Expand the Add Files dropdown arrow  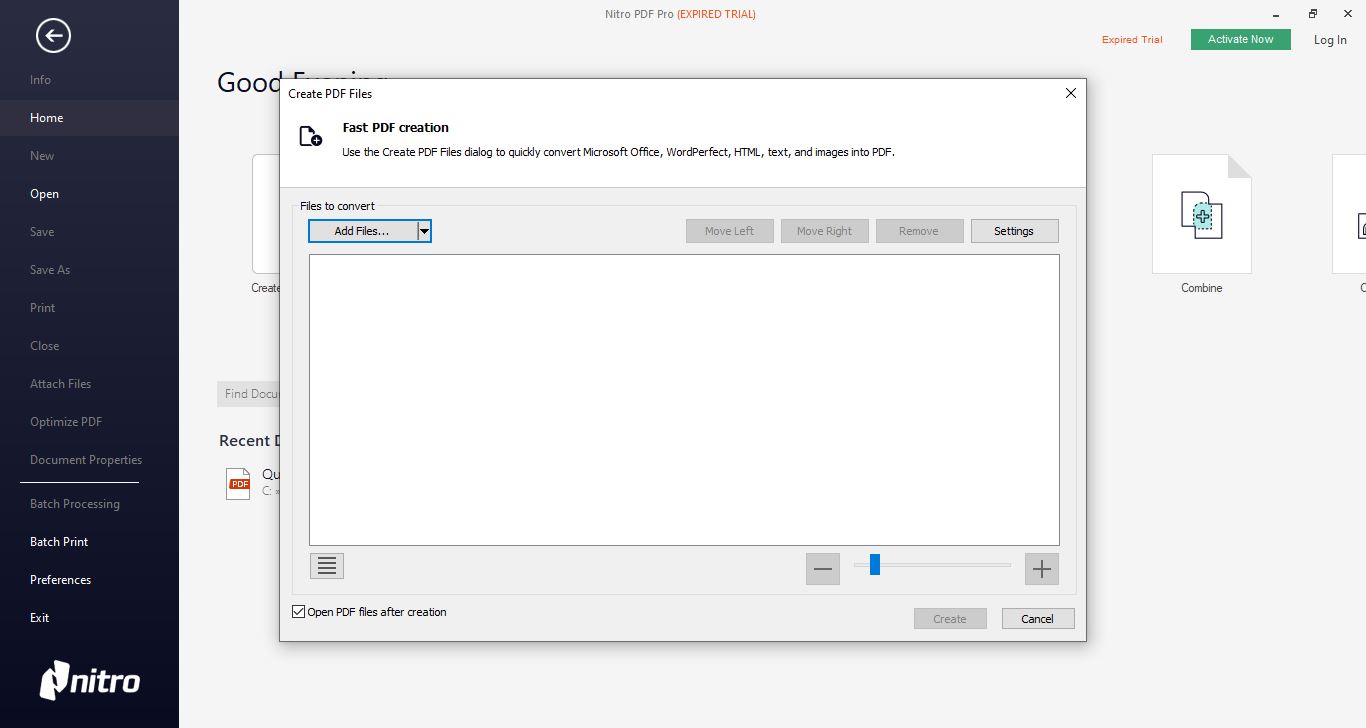click(x=424, y=231)
